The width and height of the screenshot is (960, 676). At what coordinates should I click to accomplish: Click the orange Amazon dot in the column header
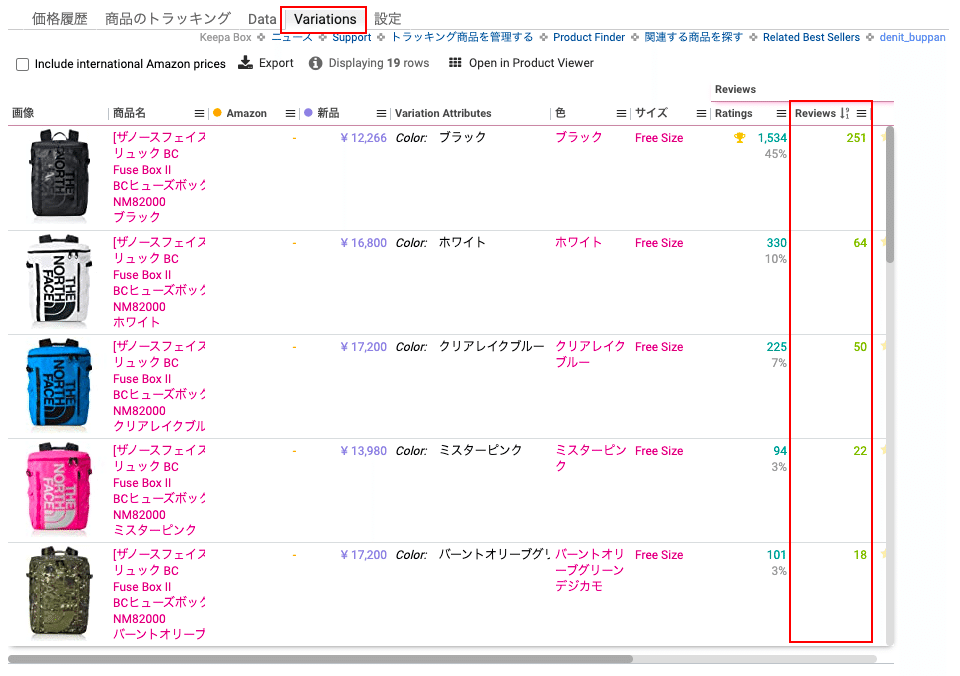click(217, 113)
